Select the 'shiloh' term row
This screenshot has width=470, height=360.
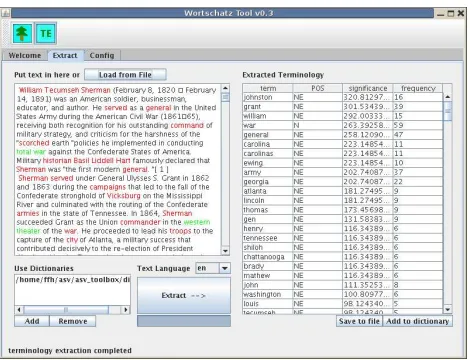[343, 247]
